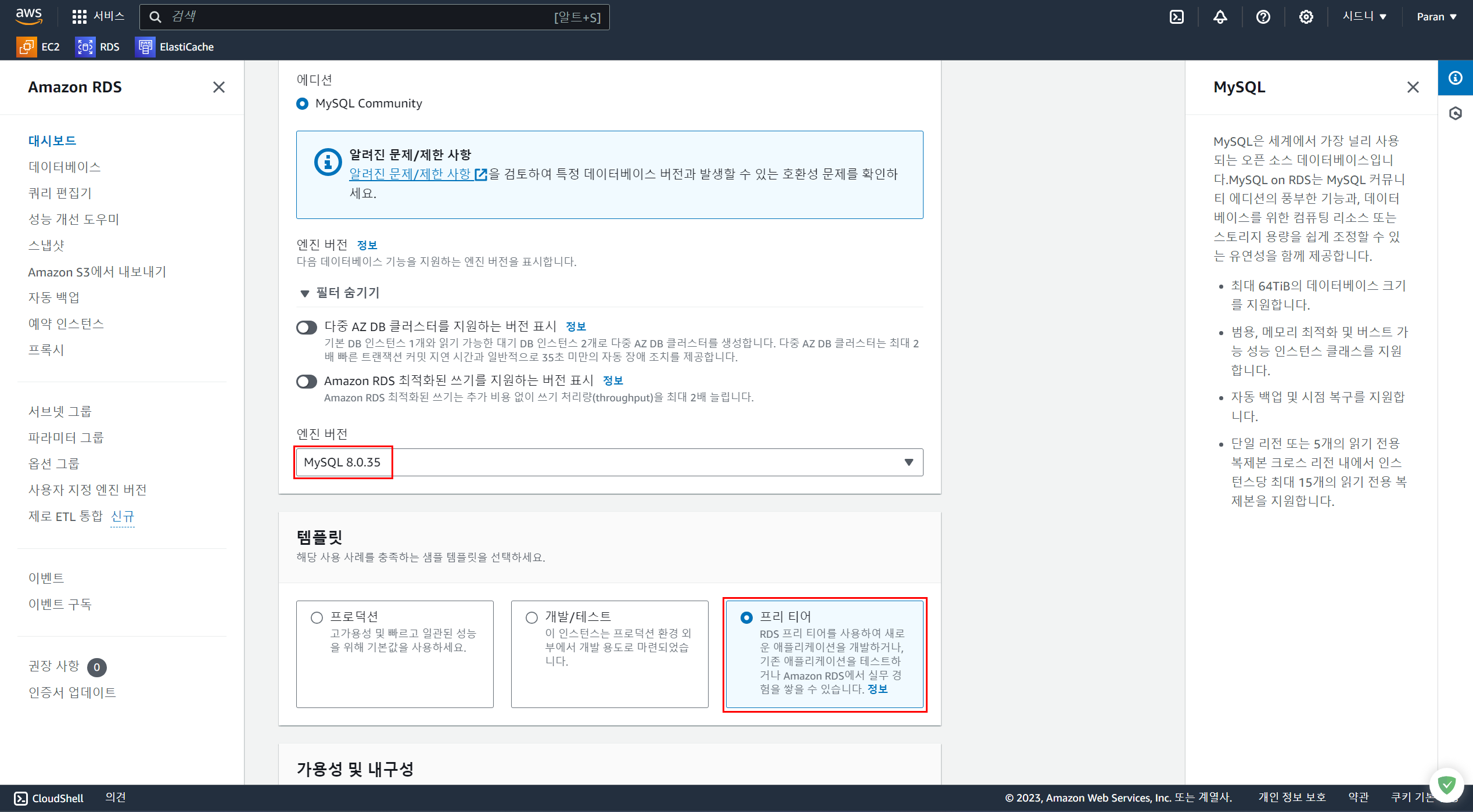Open notifications bell icon
This screenshot has width=1473, height=812.
point(1220,17)
